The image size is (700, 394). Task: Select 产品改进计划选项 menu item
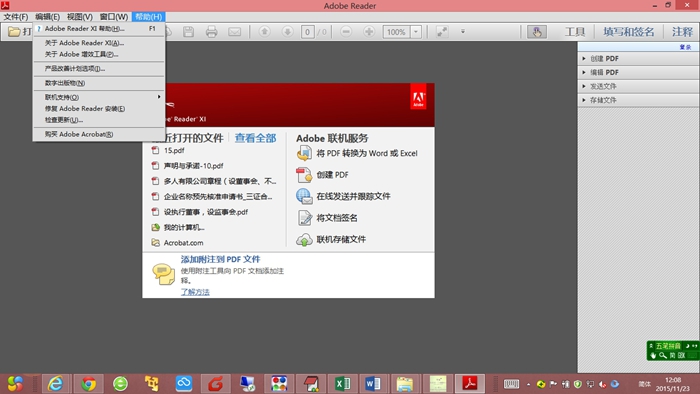[x=99, y=69]
